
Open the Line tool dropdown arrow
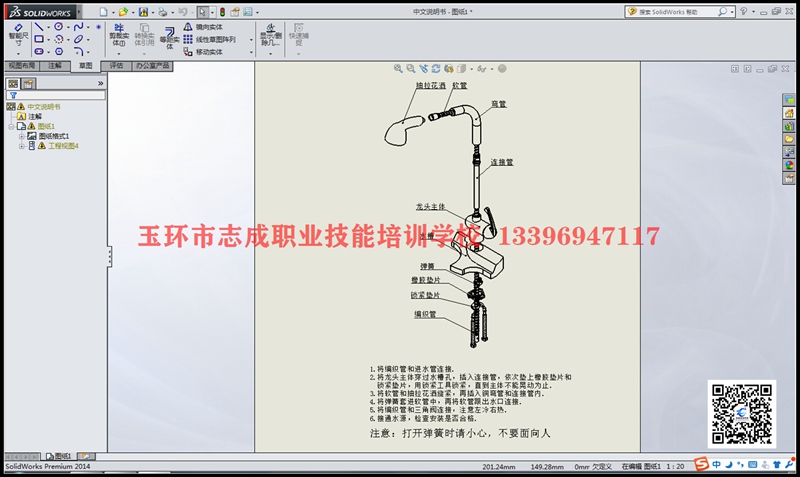[x=48, y=27]
